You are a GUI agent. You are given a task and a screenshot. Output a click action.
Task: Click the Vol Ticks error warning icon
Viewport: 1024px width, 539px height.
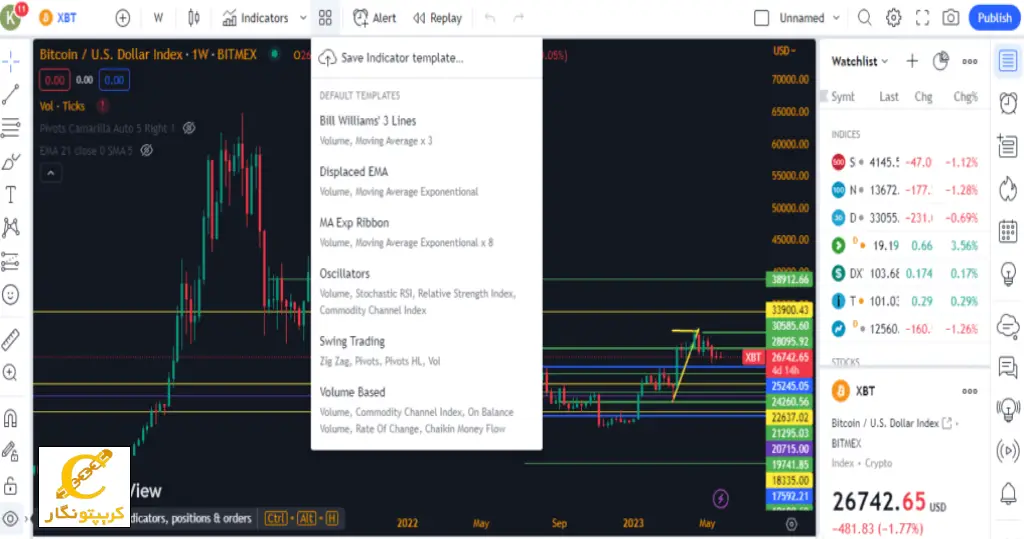(103, 106)
